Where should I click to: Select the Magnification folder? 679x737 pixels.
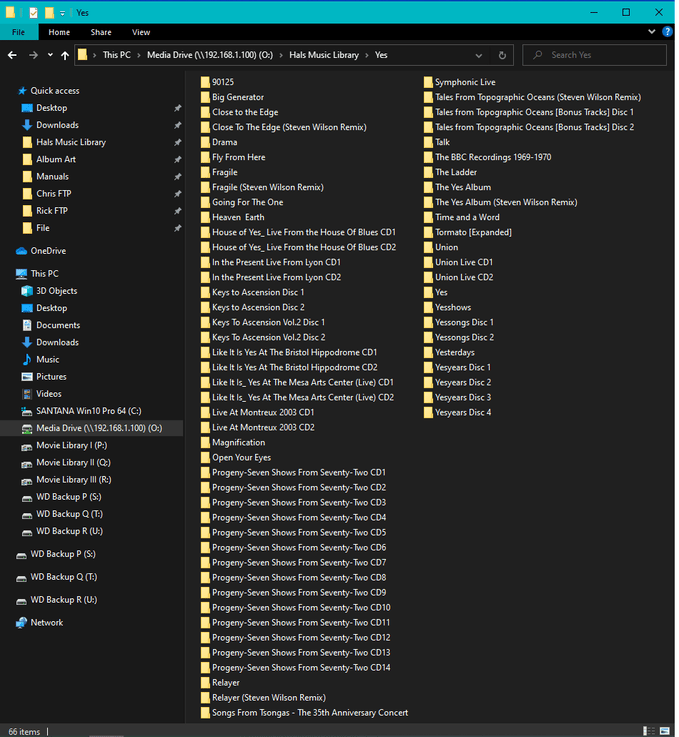click(238, 443)
